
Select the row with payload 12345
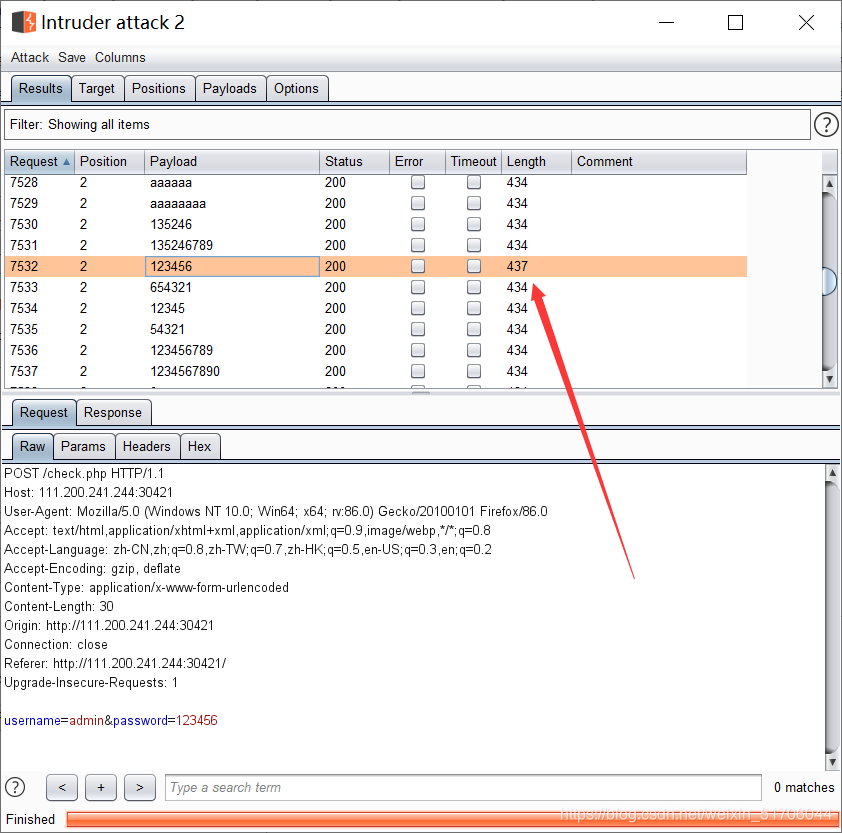pos(376,308)
